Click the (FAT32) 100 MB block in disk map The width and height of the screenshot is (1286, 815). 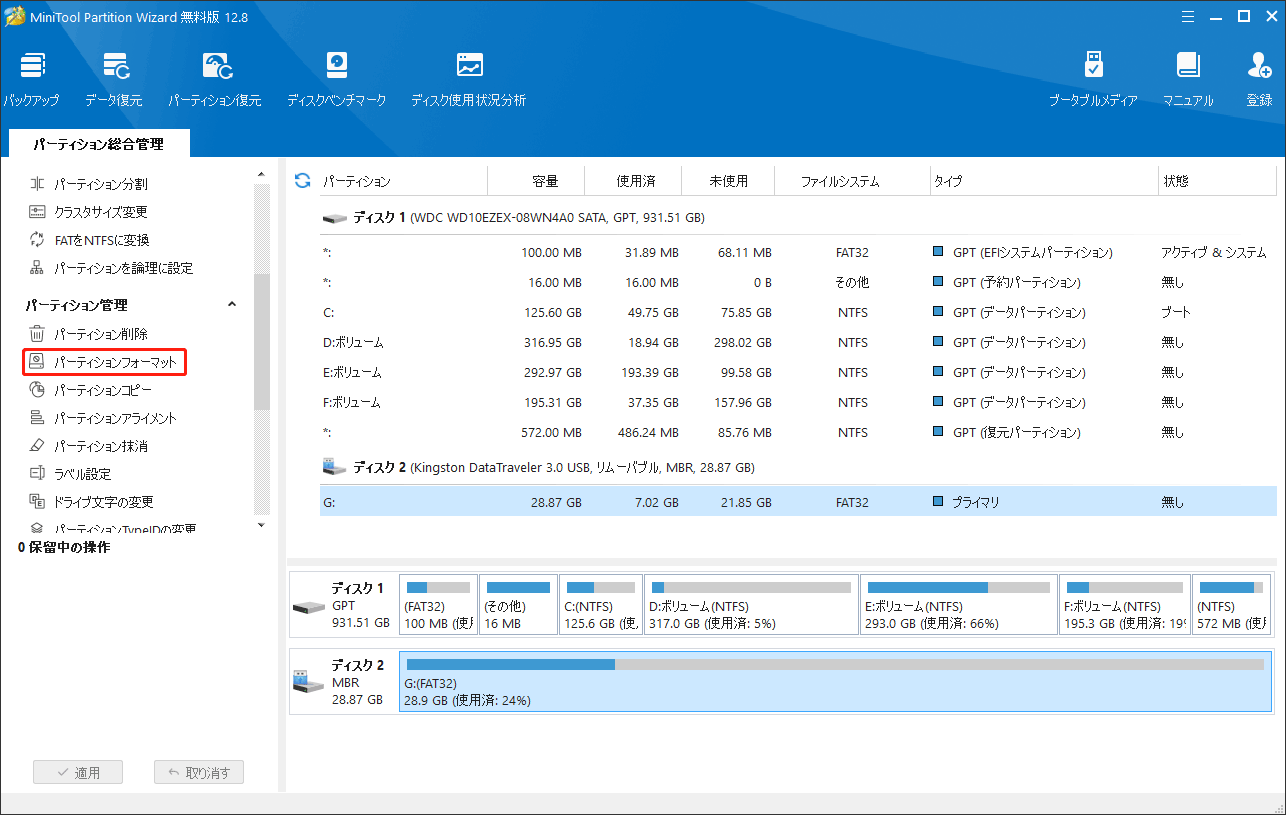tap(438, 604)
